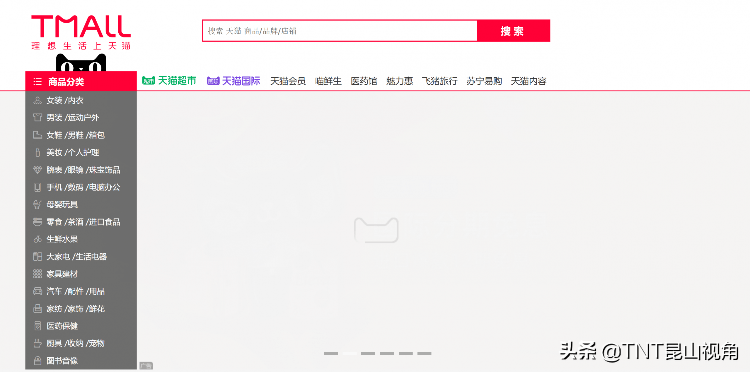
Task: Select the first carousel indicator dash
Action: [x=331, y=353]
